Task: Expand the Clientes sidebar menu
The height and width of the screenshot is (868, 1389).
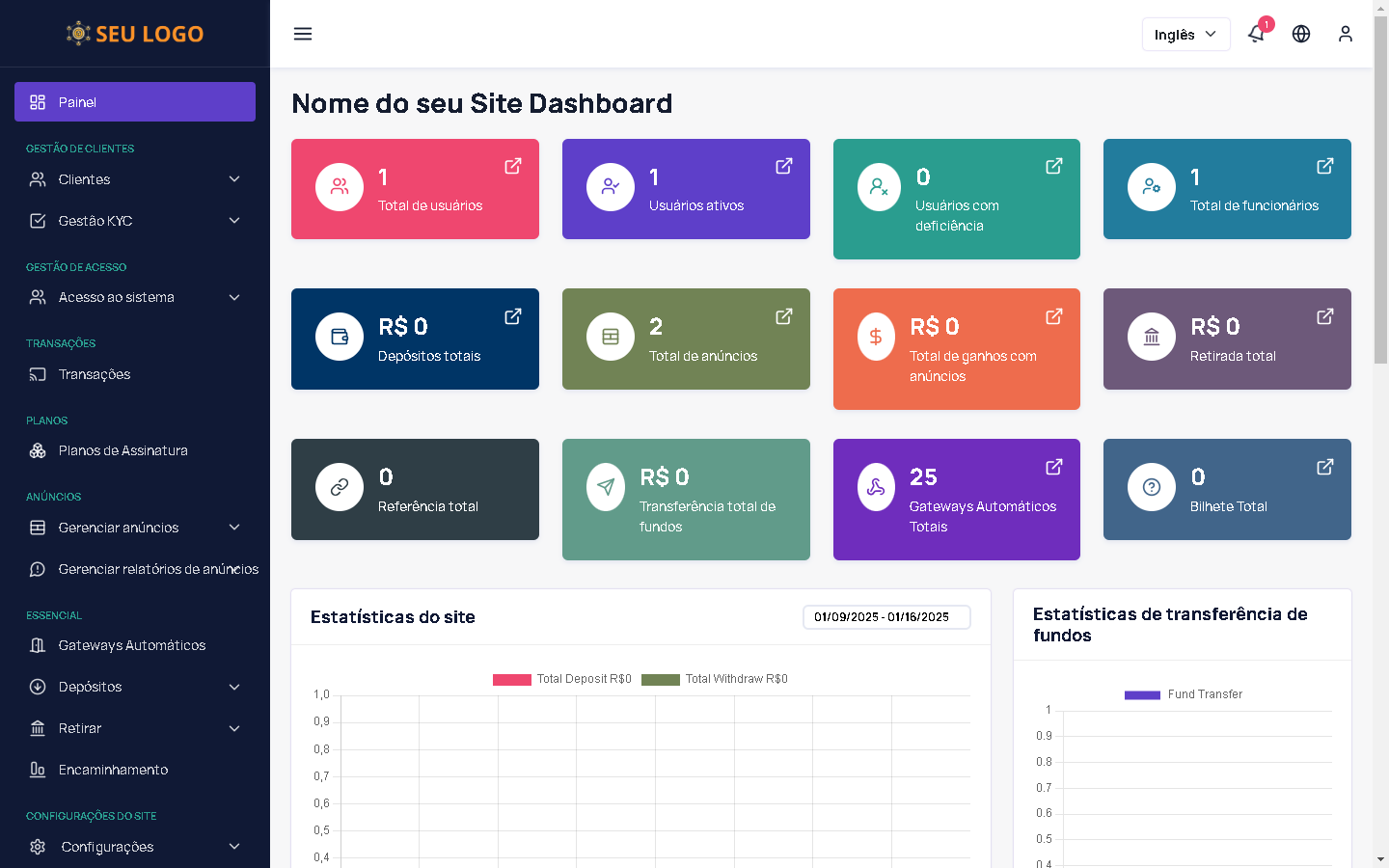Action: coord(135,179)
